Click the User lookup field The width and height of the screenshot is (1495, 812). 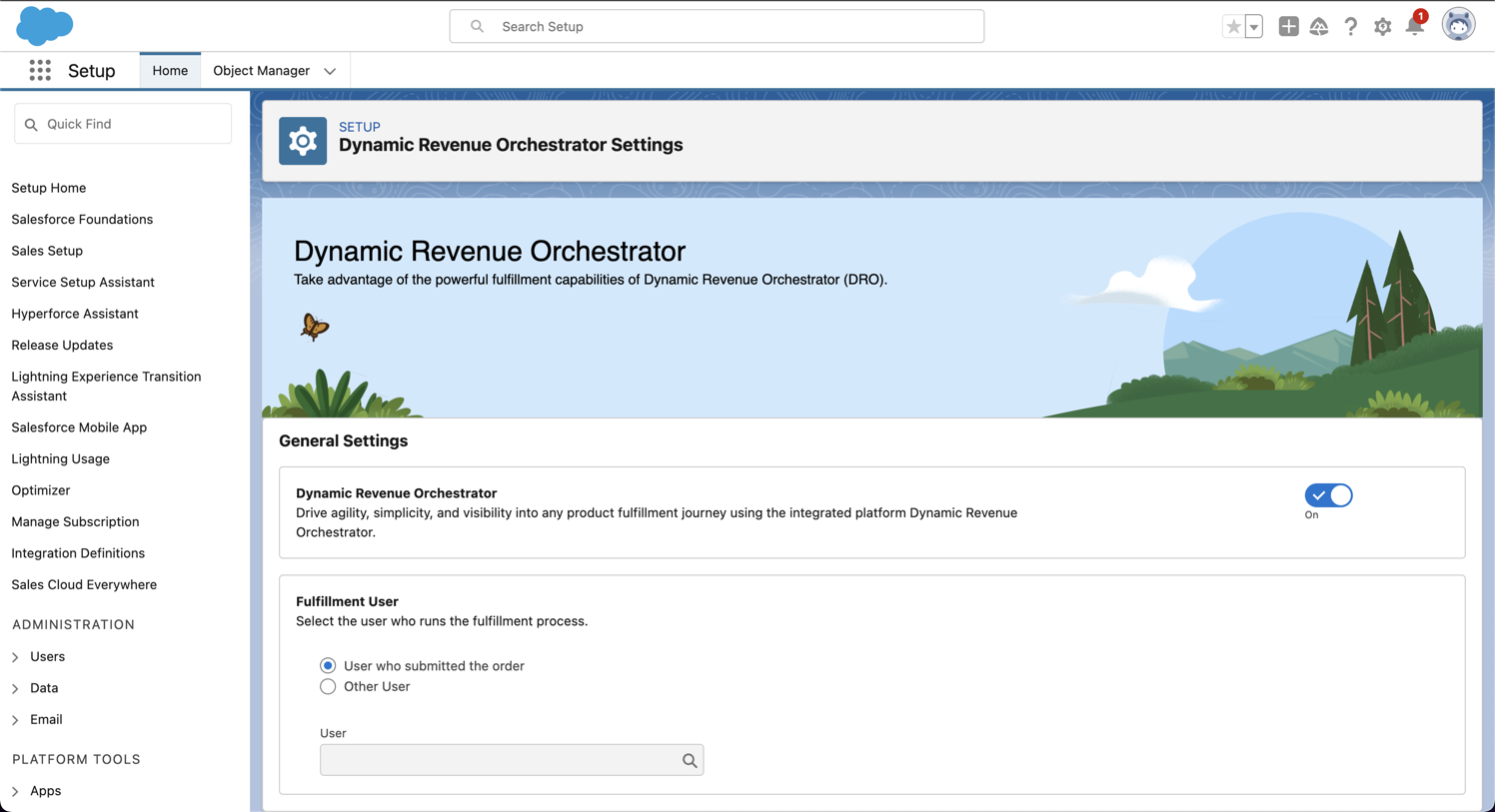coord(512,760)
